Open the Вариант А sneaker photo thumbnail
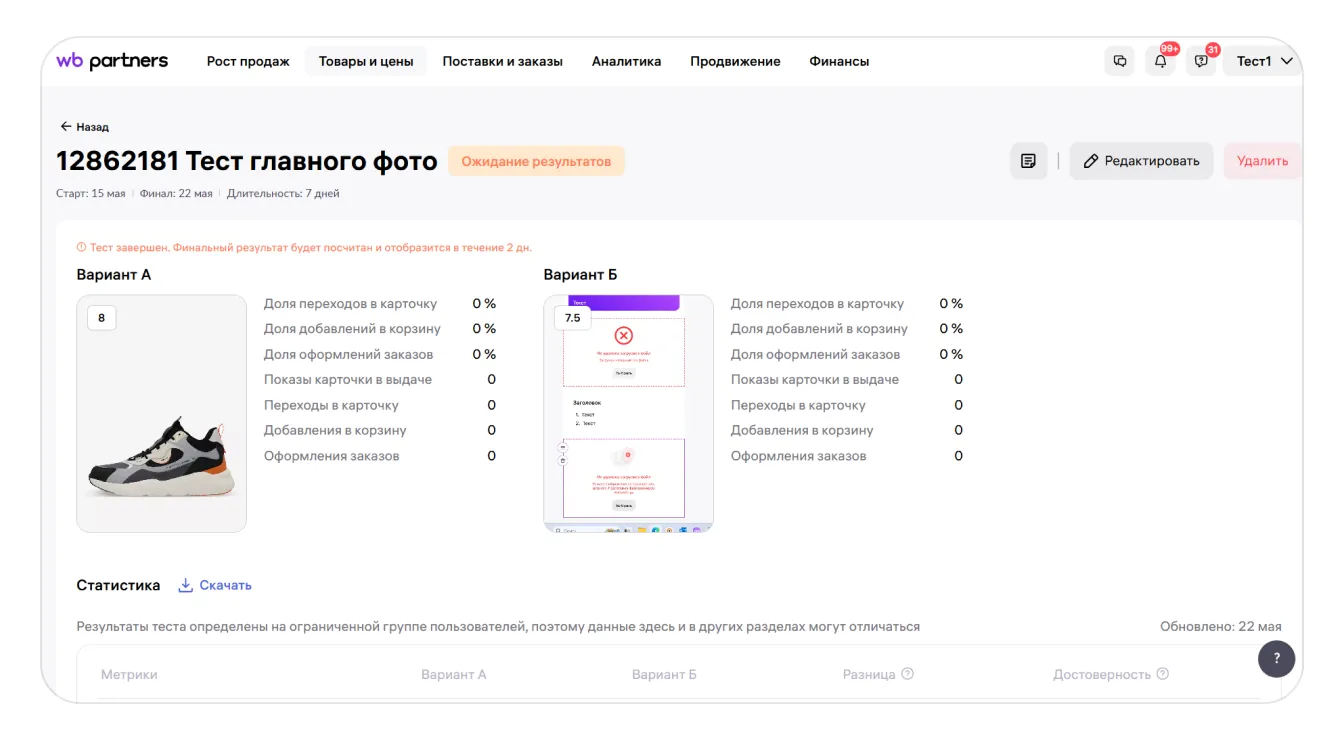The height and width of the screenshot is (740, 1344). click(x=162, y=413)
